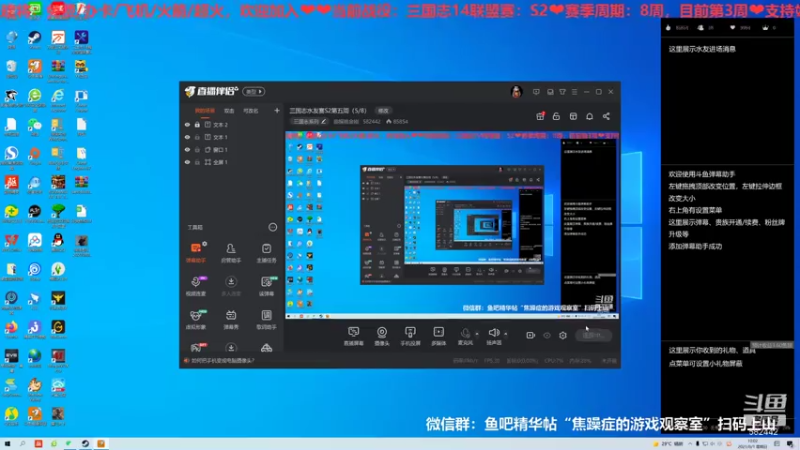Open the 虚拟形象 avatar tool
This screenshot has width=800, height=450.
coord(196,319)
